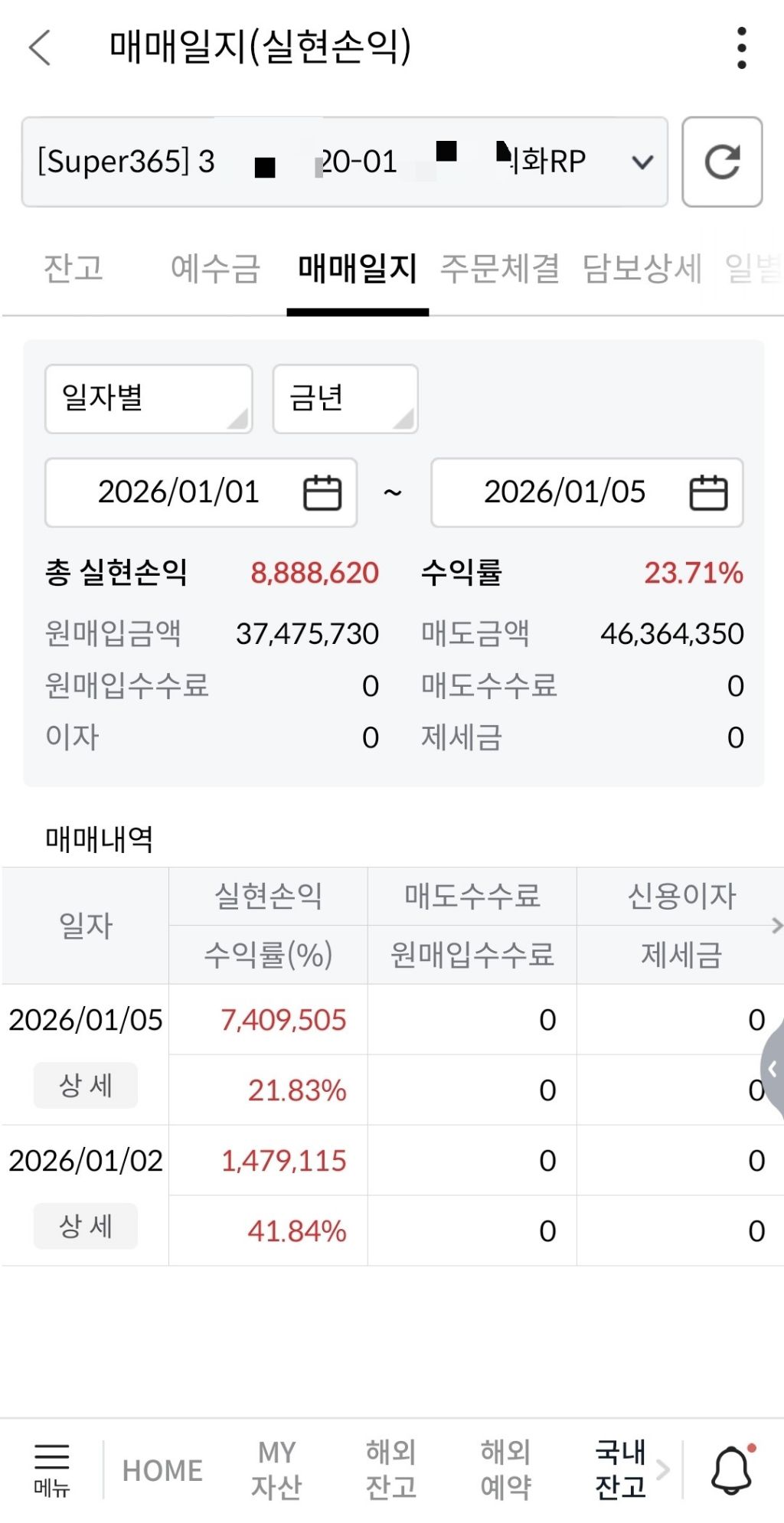Tap 상세 button for 2026/01/05
Screen dimensions: 784x1523
point(86,1085)
